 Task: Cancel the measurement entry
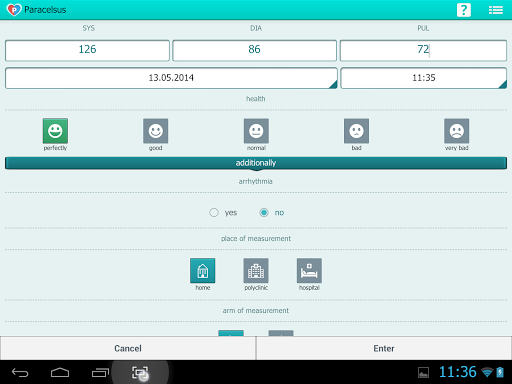click(128, 348)
